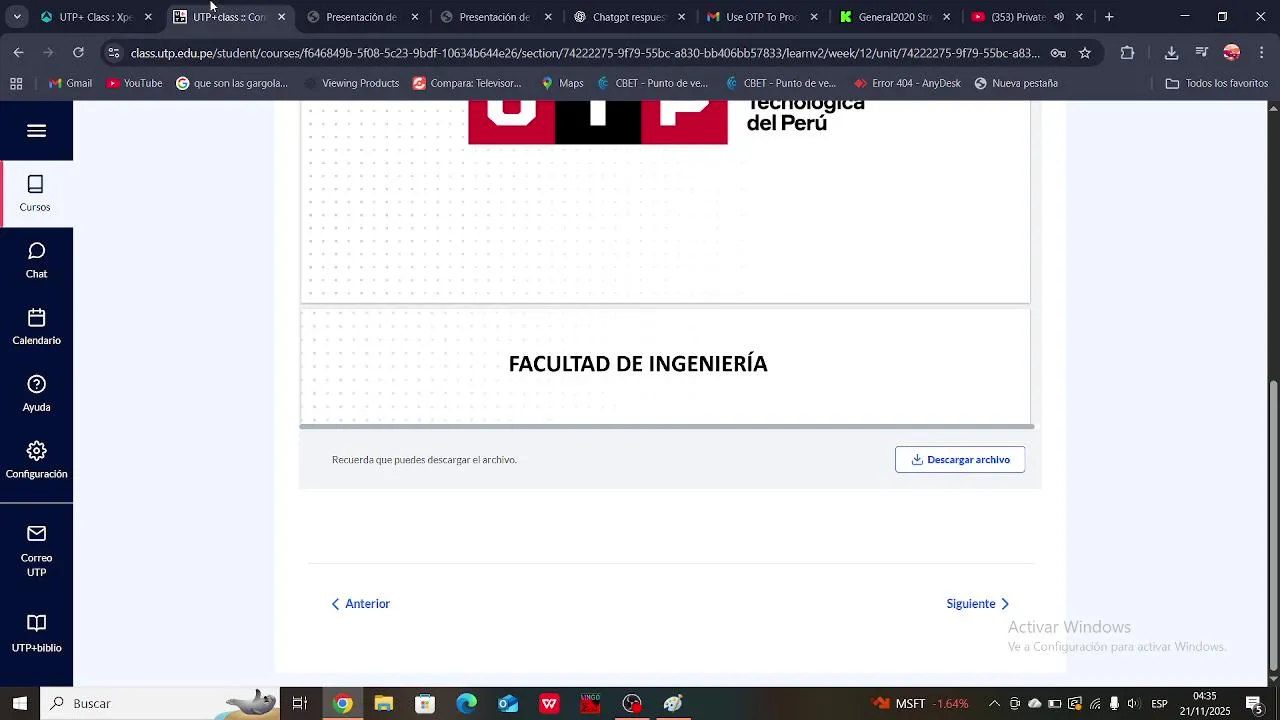
Task: Open the tab search dropdown arrow
Action: (17, 17)
